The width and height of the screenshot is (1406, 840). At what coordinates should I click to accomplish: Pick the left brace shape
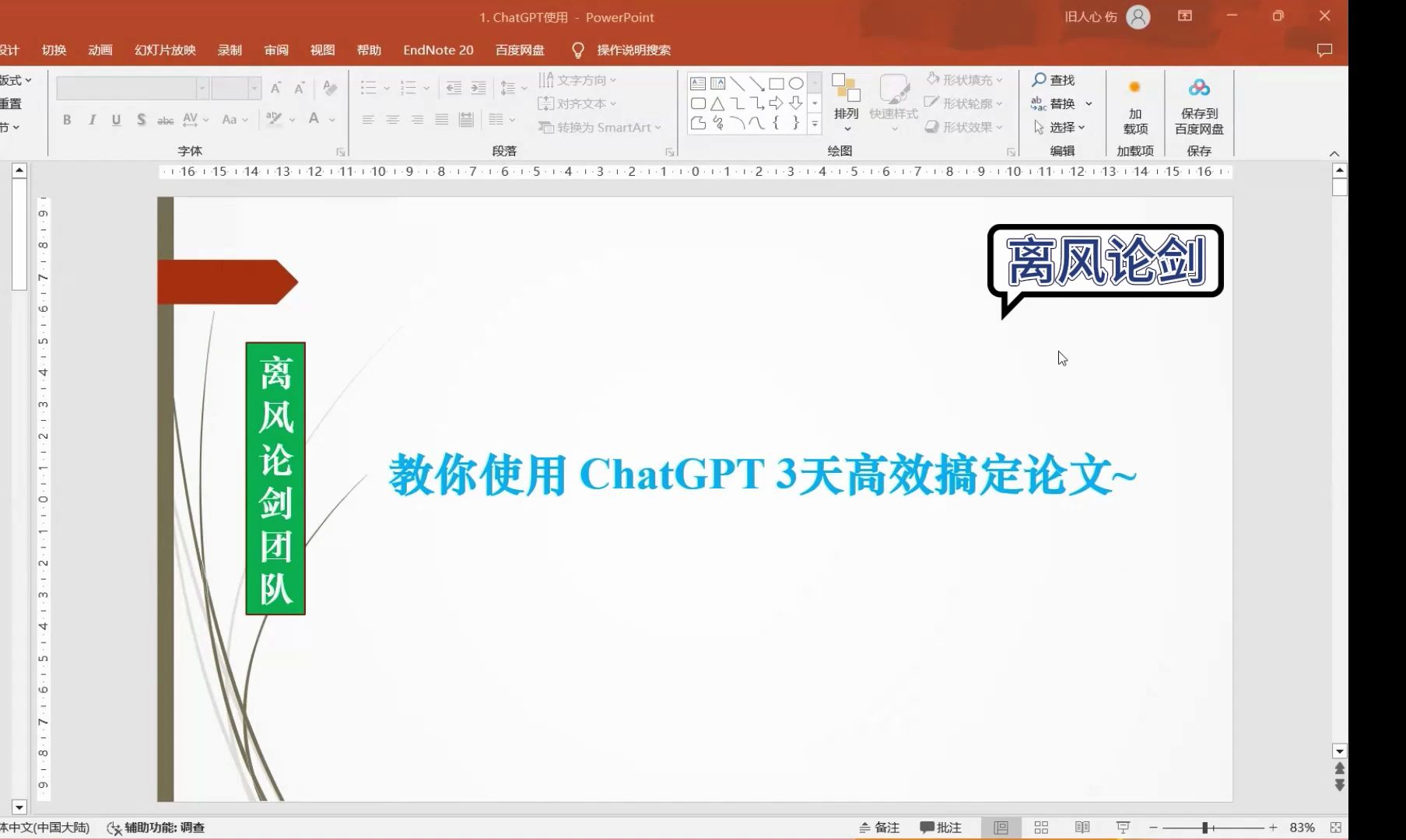pos(776,122)
